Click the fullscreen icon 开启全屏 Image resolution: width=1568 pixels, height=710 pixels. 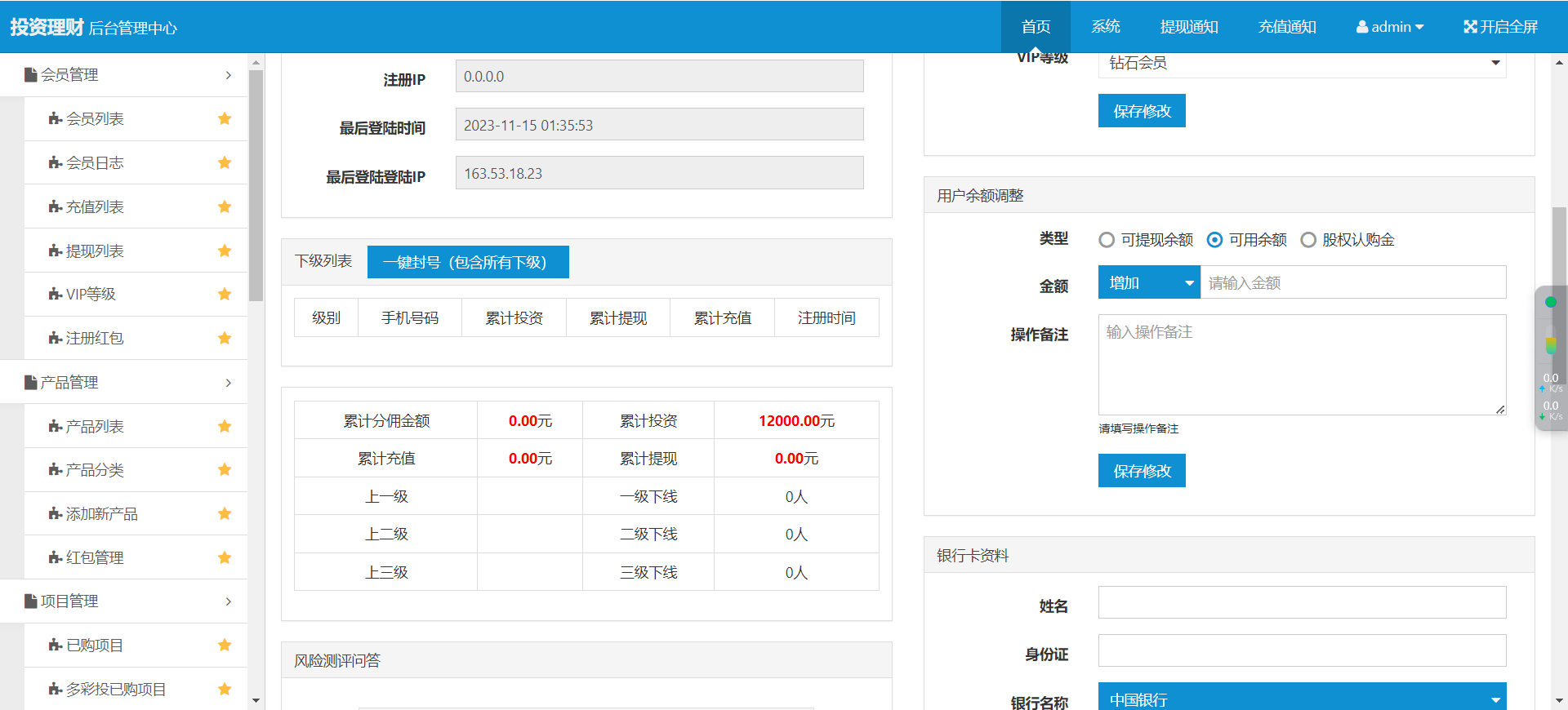coord(1470,27)
